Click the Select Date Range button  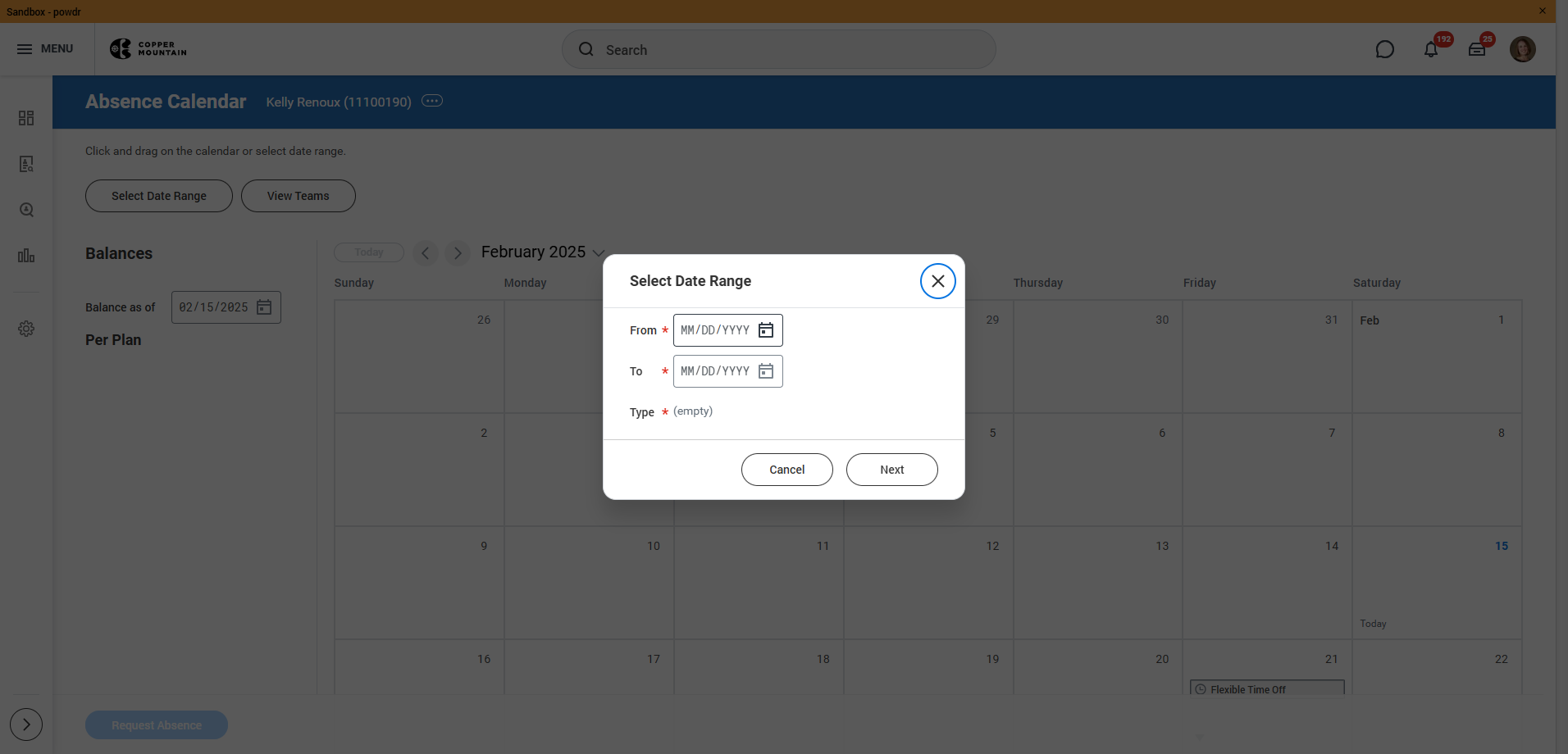[x=159, y=196]
